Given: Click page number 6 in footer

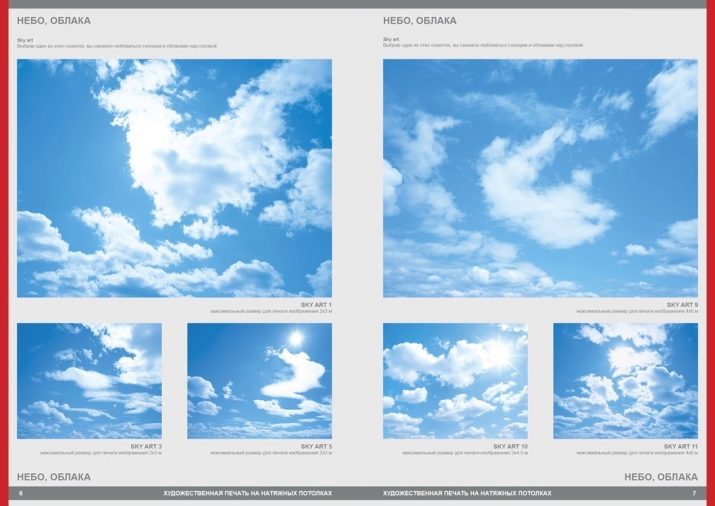Looking at the screenshot, I should point(21,493).
